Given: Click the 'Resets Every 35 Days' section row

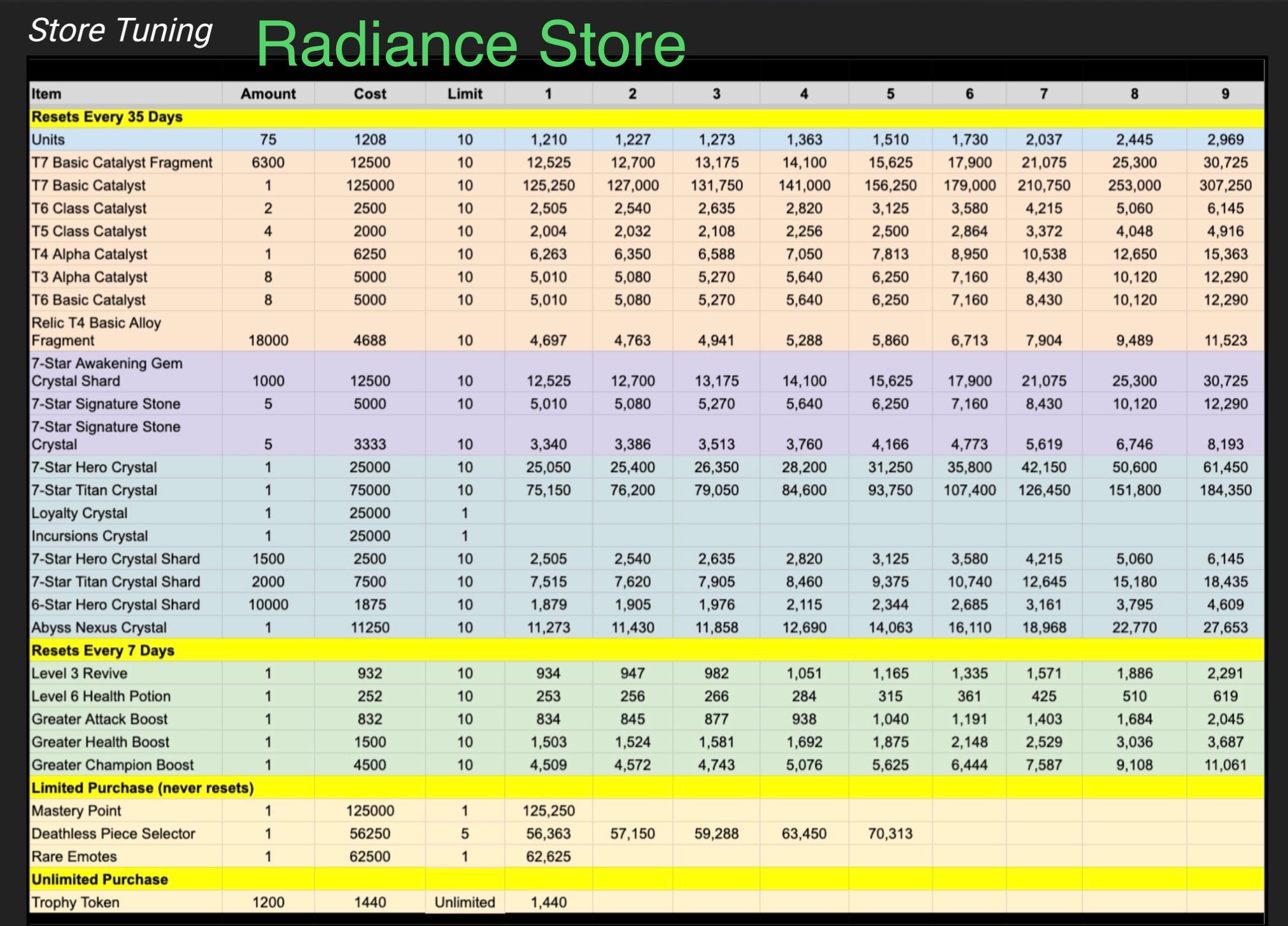Looking at the screenshot, I should [646, 117].
